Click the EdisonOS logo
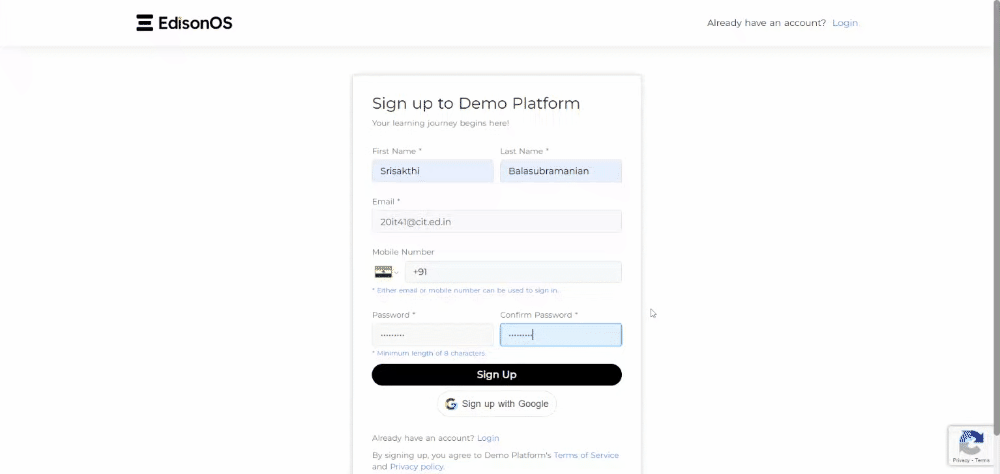This screenshot has height=474, width=1000. [x=184, y=23]
